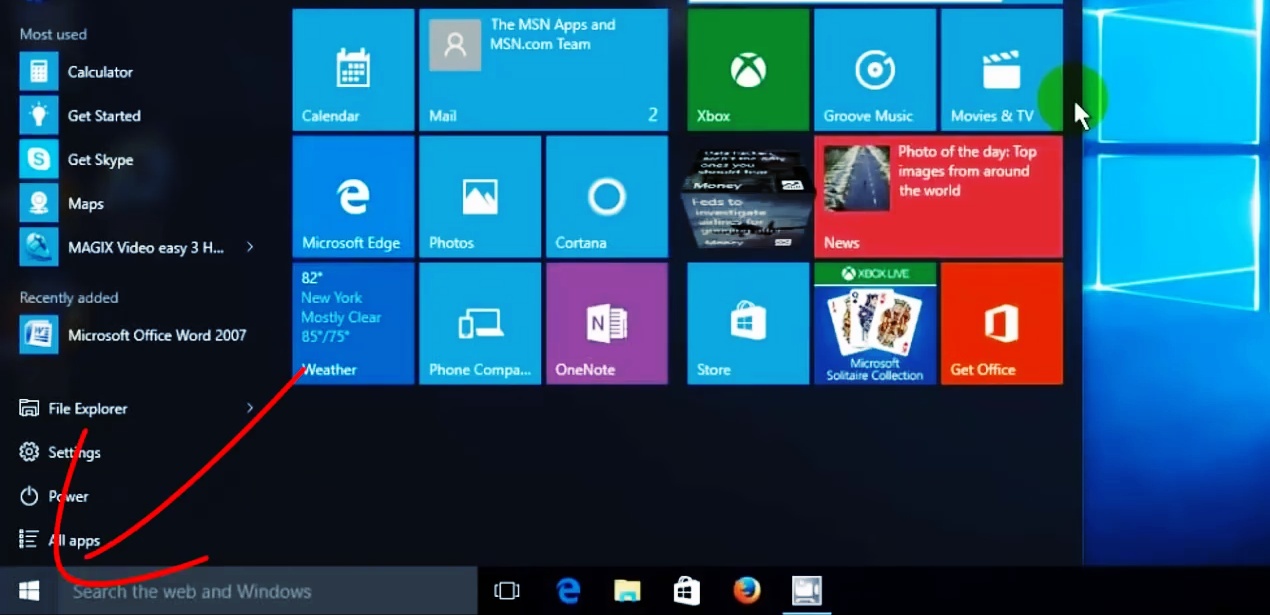Open Store icon on the taskbar
Image resolution: width=1270 pixels, height=615 pixels.
(x=686, y=591)
